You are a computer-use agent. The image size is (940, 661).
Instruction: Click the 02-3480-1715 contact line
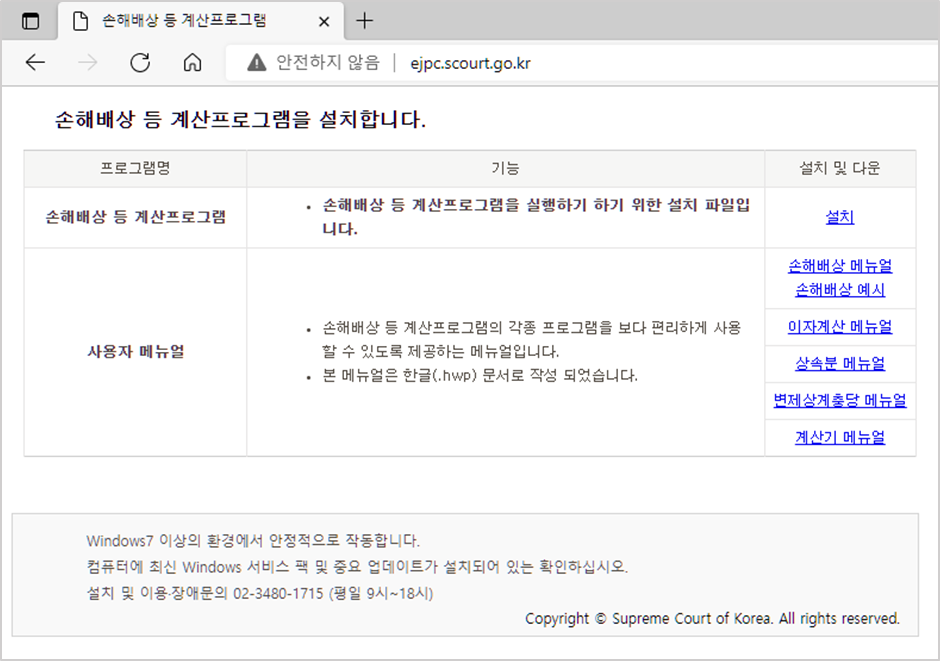coord(260,593)
